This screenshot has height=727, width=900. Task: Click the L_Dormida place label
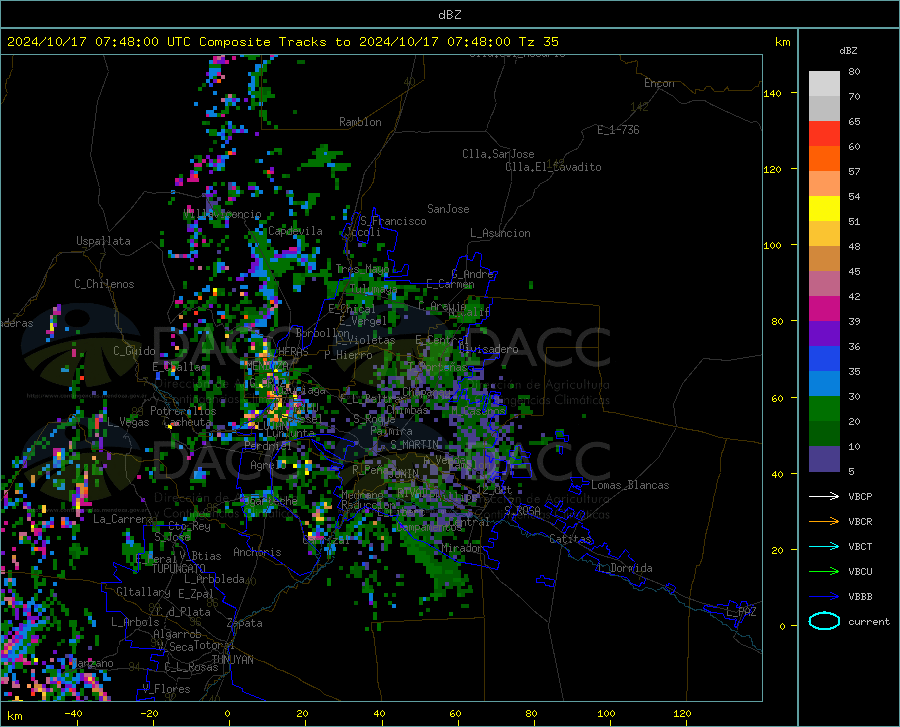pyautogui.click(x=625, y=568)
